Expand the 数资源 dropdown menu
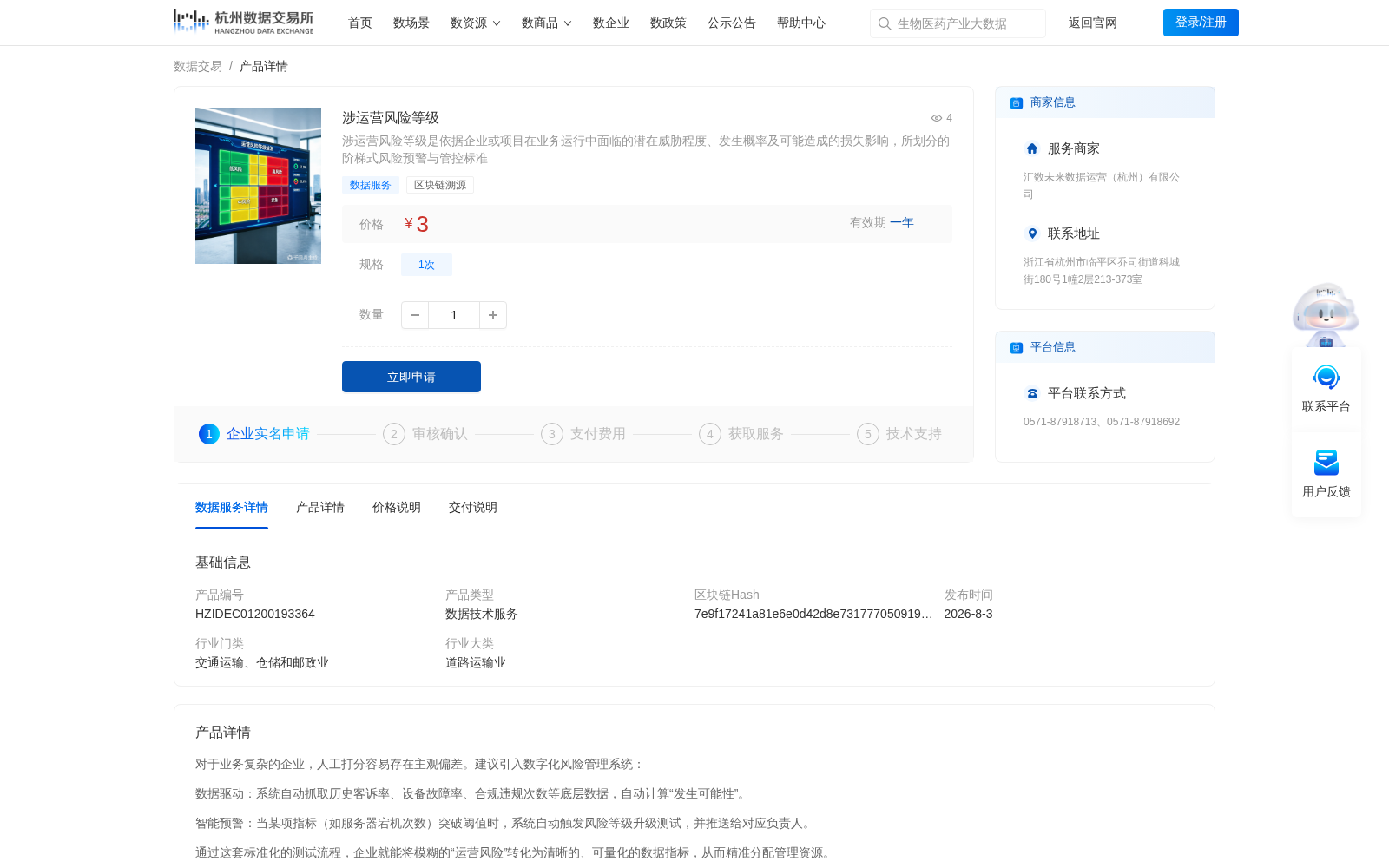This screenshot has height=868, width=1389. (x=475, y=23)
